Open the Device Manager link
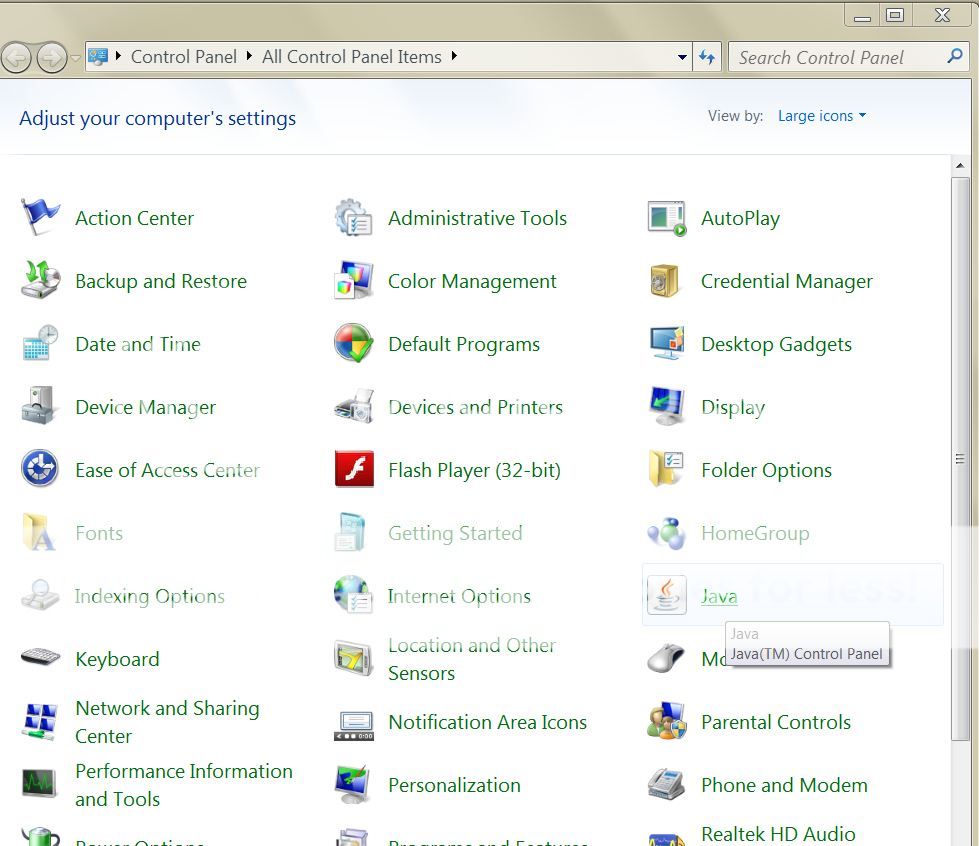This screenshot has height=846, width=979. click(x=145, y=408)
